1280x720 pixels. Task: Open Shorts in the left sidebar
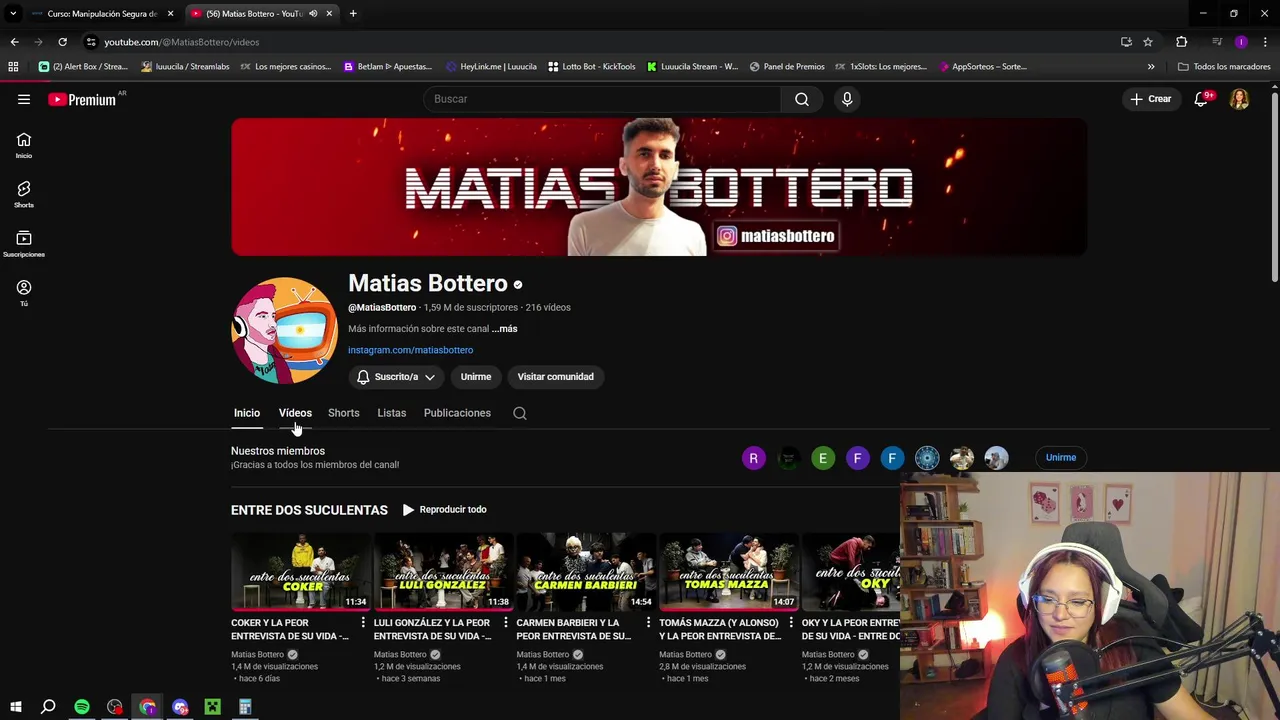coord(24,195)
